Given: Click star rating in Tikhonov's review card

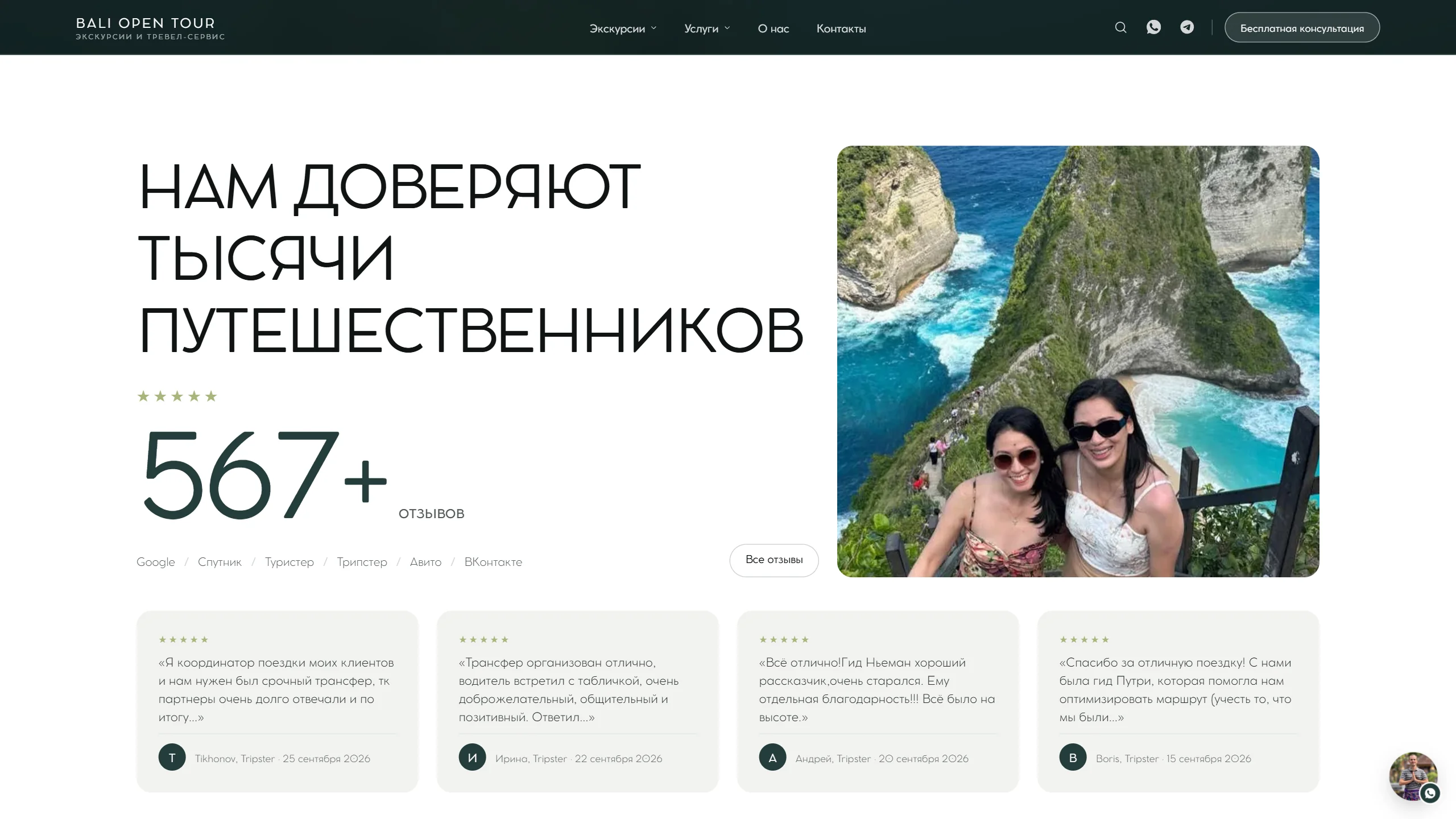Looking at the screenshot, I should 184,639.
